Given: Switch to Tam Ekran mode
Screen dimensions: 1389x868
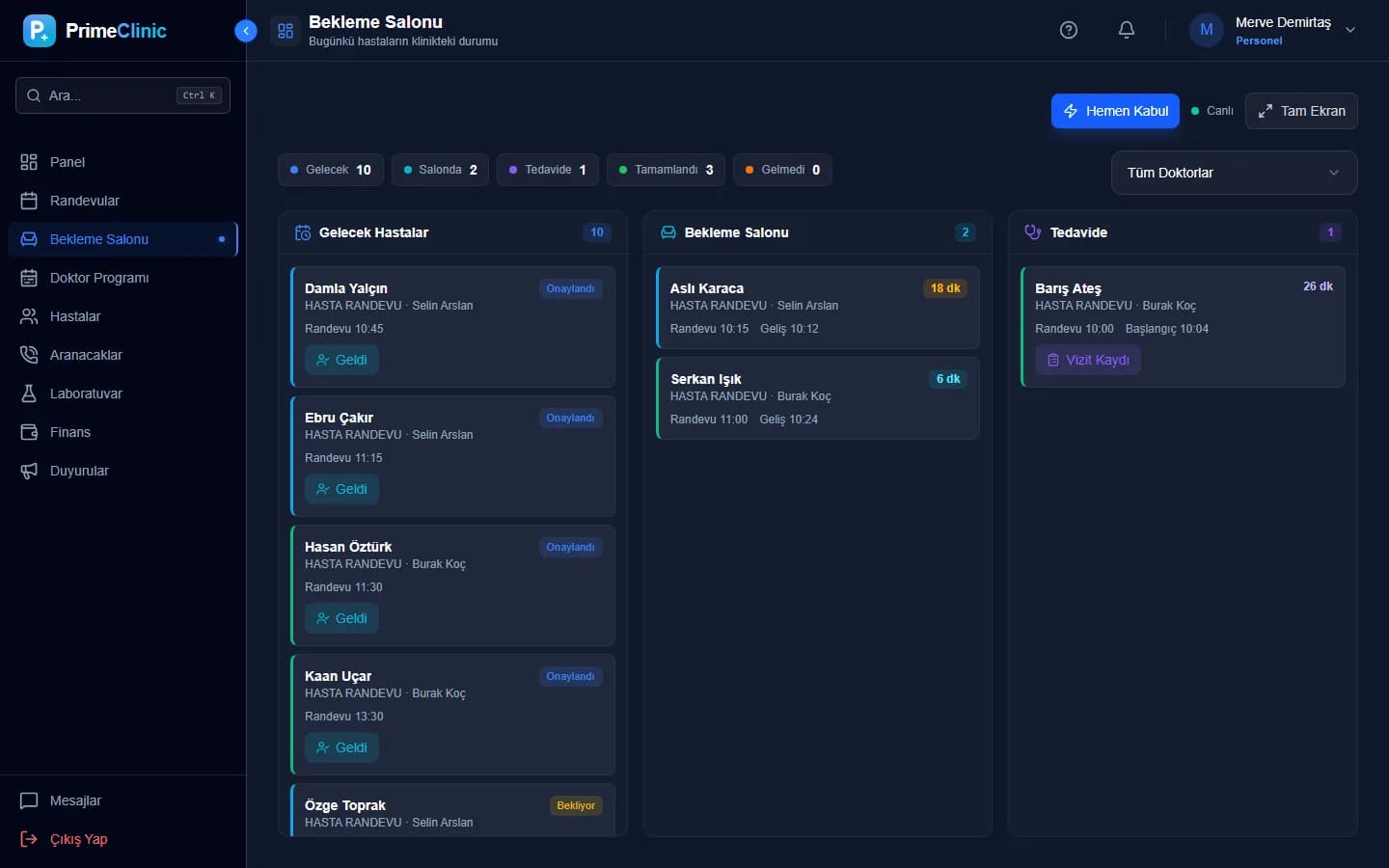Looking at the screenshot, I should 1301,111.
